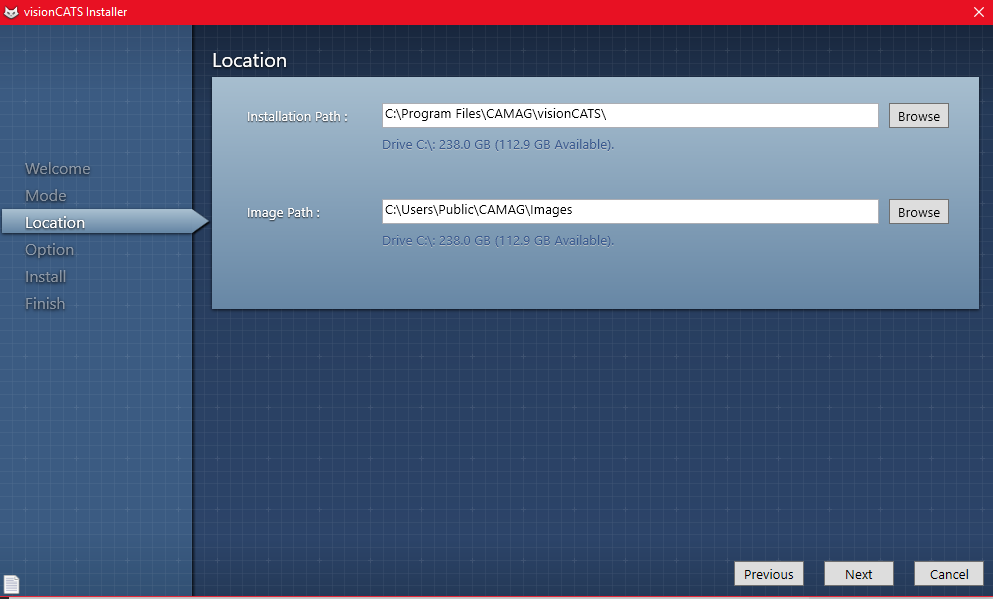Click drive space info under Image Path
Viewport: 993px width, 599px height.
[x=498, y=241]
